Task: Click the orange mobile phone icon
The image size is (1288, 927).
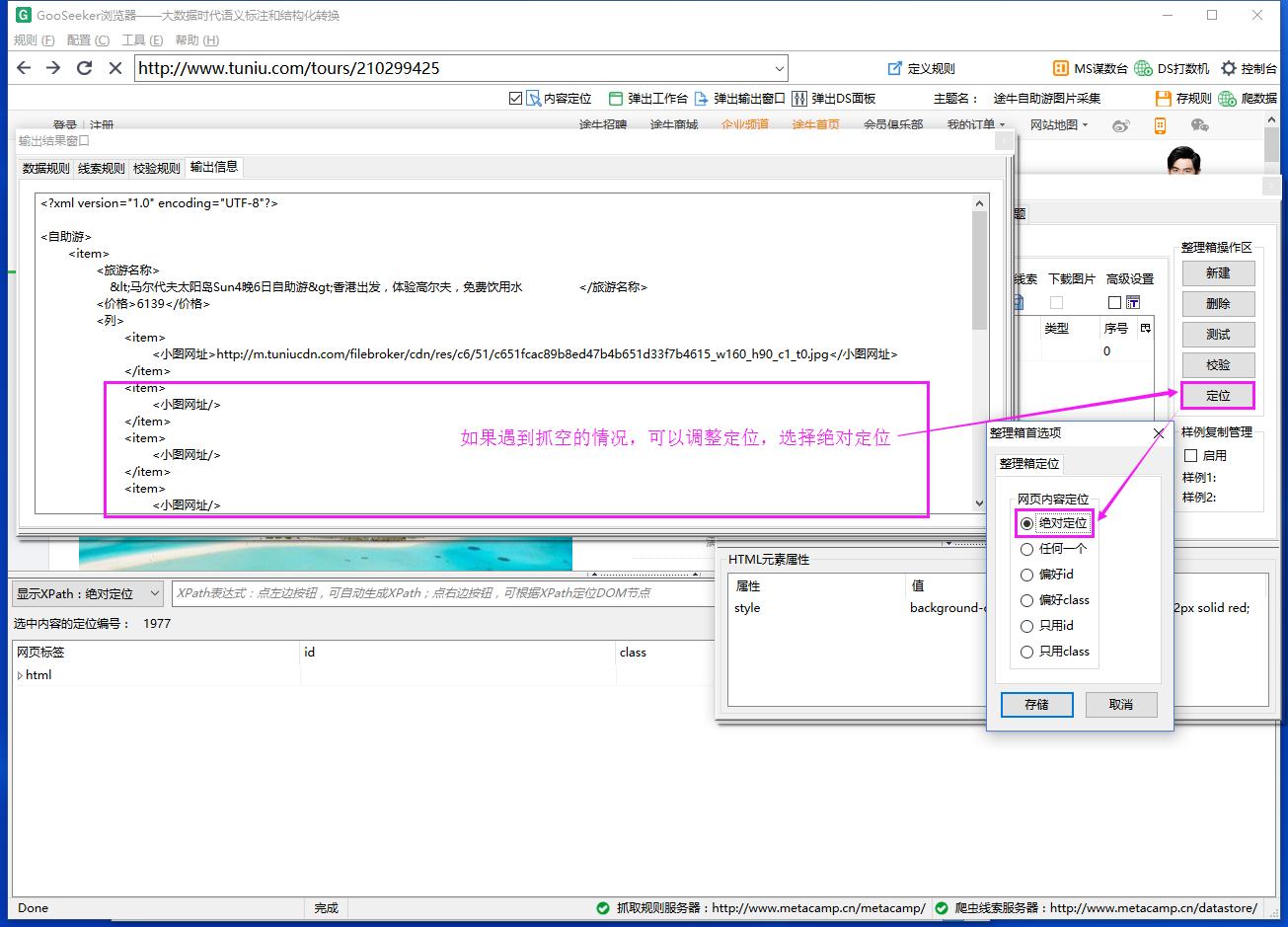Action: pos(1161,125)
